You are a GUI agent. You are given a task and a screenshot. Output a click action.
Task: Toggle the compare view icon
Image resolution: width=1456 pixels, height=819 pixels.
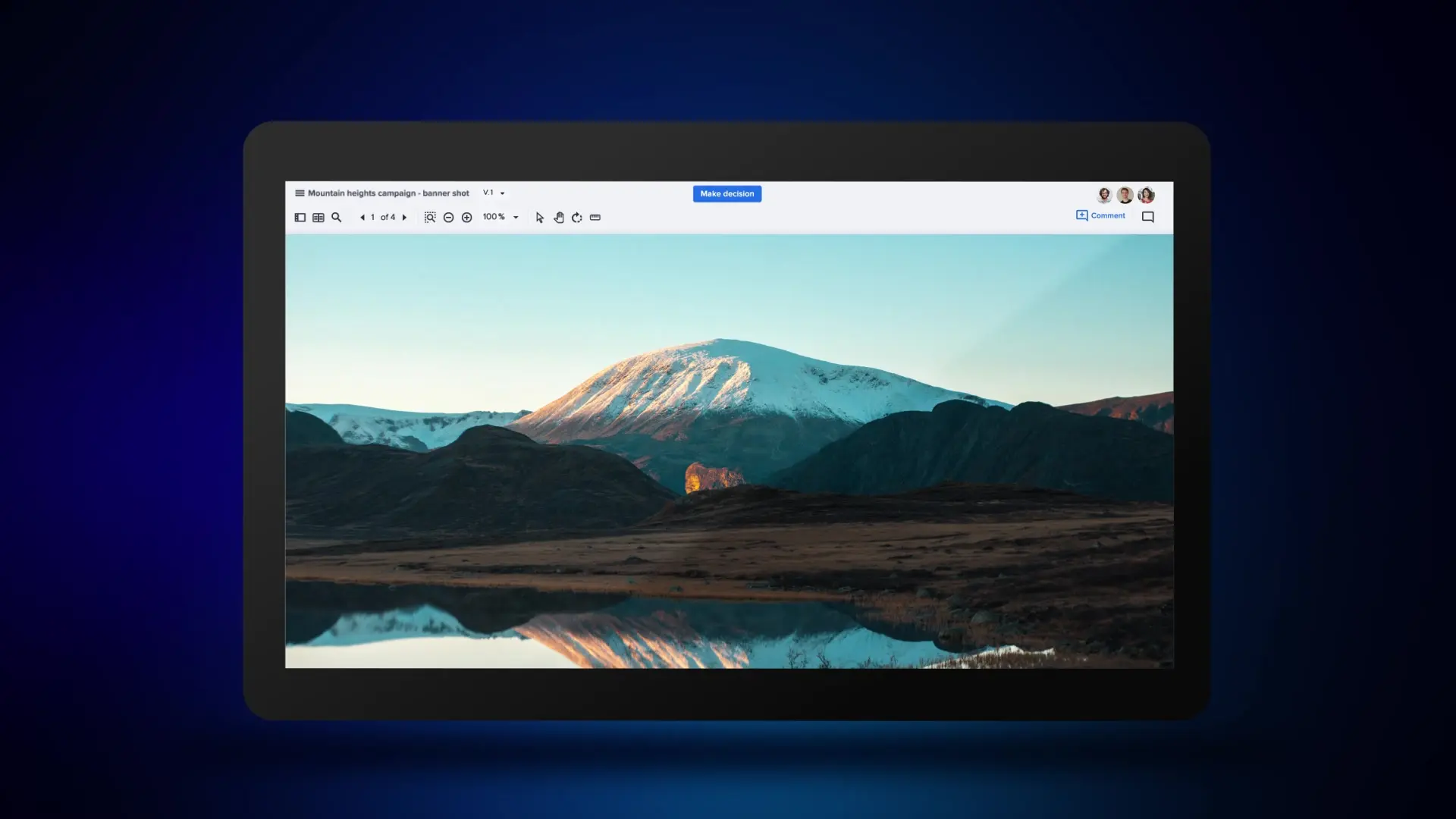coord(318,218)
